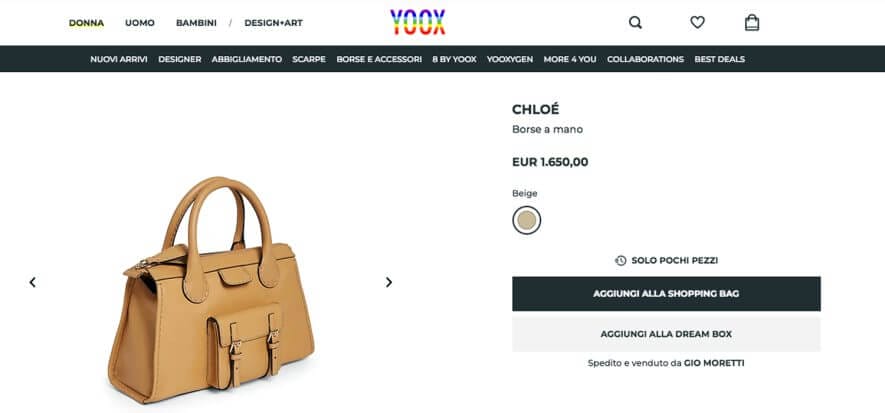Click Aggiungi alla Dream Box button
This screenshot has width=885, height=413.
[x=667, y=334]
